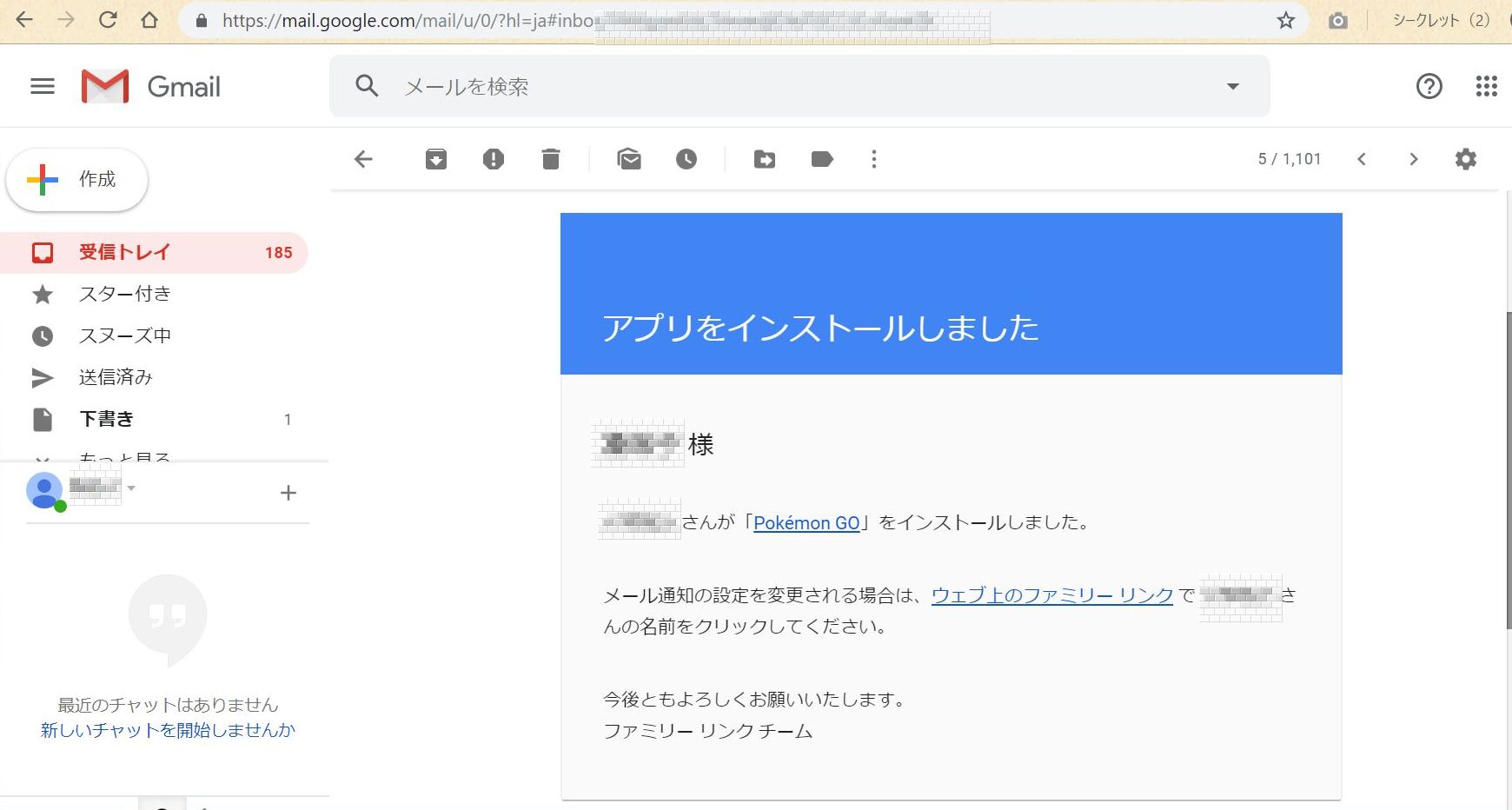Image resolution: width=1512 pixels, height=810 pixels.
Task: Open the Pokémon GO link
Action: point(806,523)
